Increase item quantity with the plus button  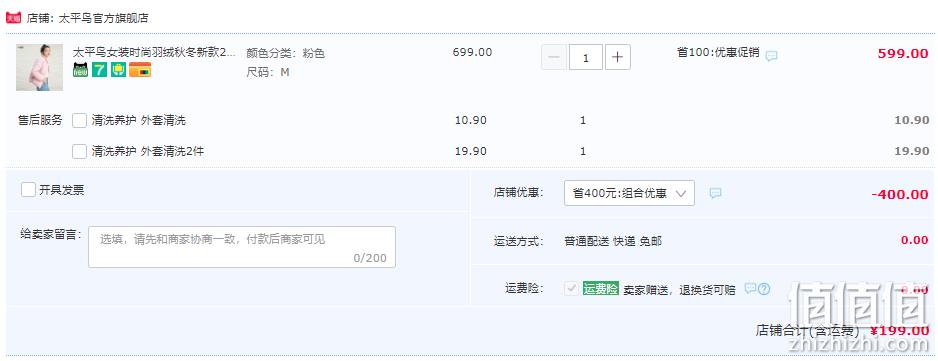coord(618,57)
